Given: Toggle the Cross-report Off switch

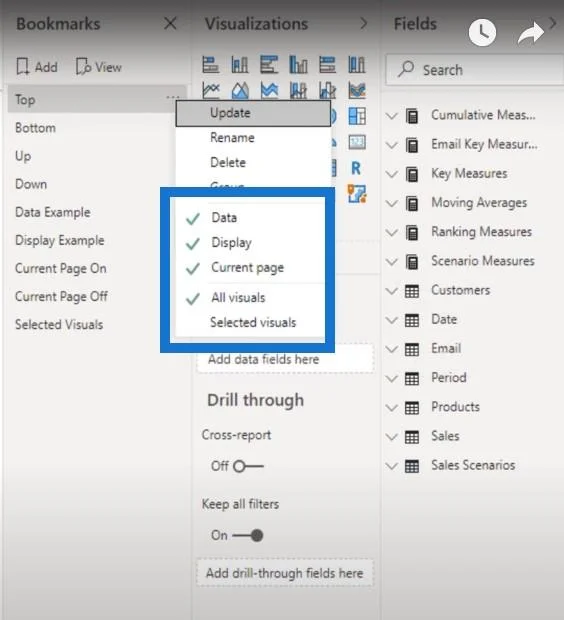Looking at the screenshot, I should [x=248, y=466].
